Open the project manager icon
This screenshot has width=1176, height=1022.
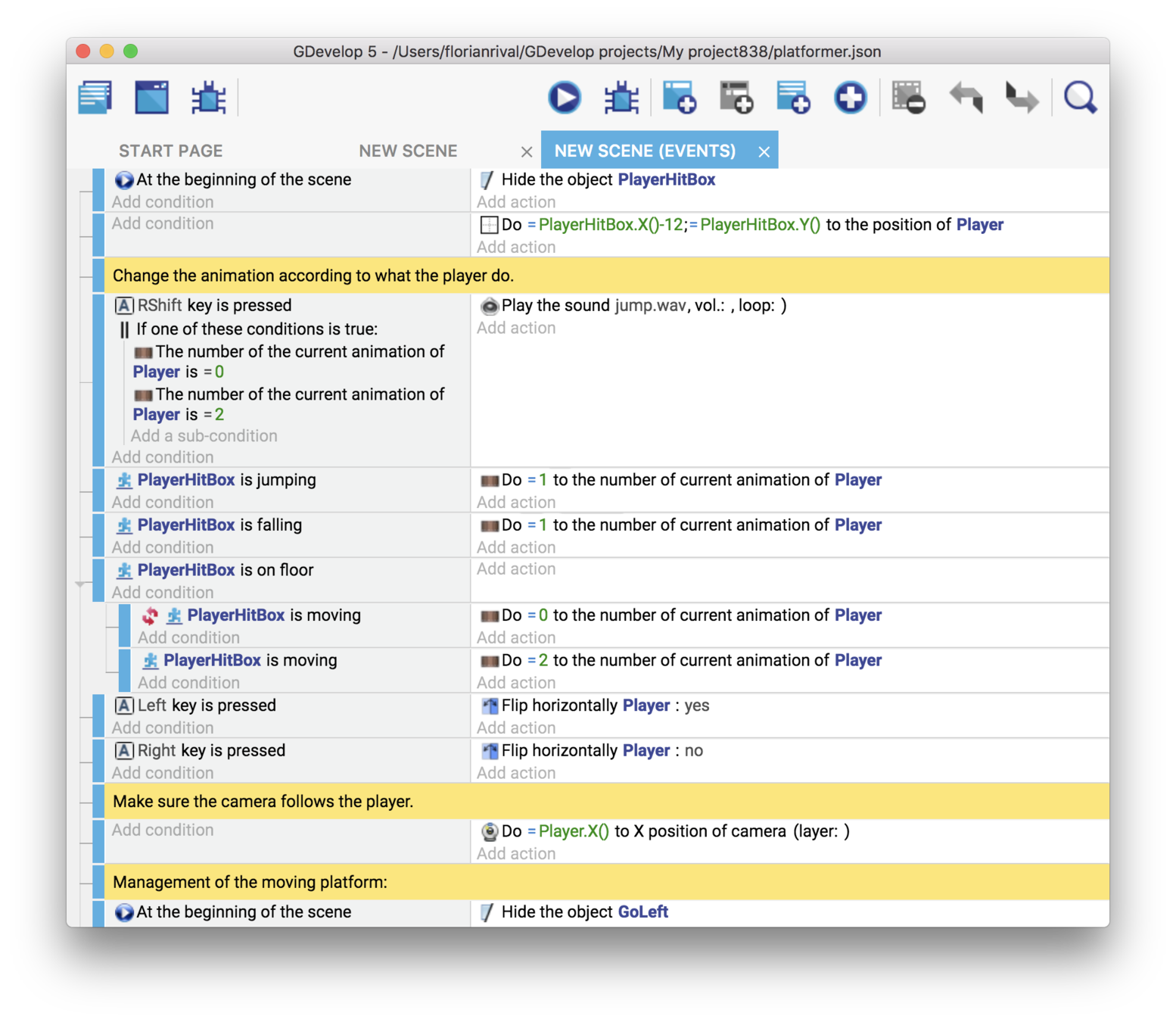tap(95, 98)
